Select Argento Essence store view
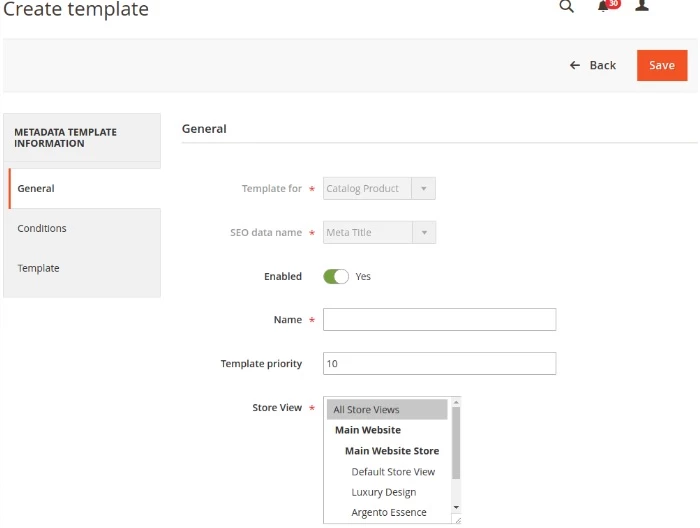700x528 pixels. pos(388,512)
